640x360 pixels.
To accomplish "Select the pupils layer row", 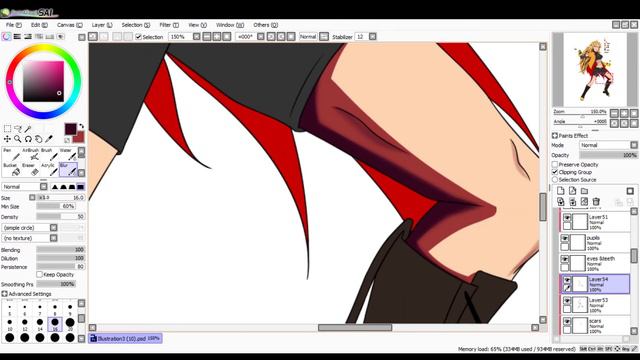I will coord(595,242).
